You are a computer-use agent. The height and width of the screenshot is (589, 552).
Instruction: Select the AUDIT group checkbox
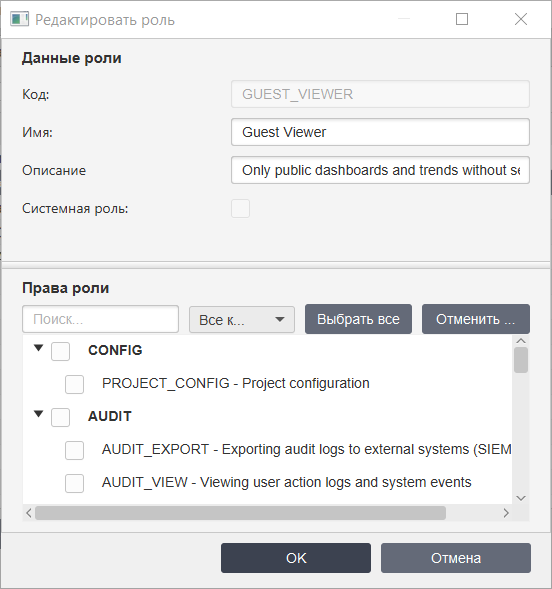click(60, 417)
